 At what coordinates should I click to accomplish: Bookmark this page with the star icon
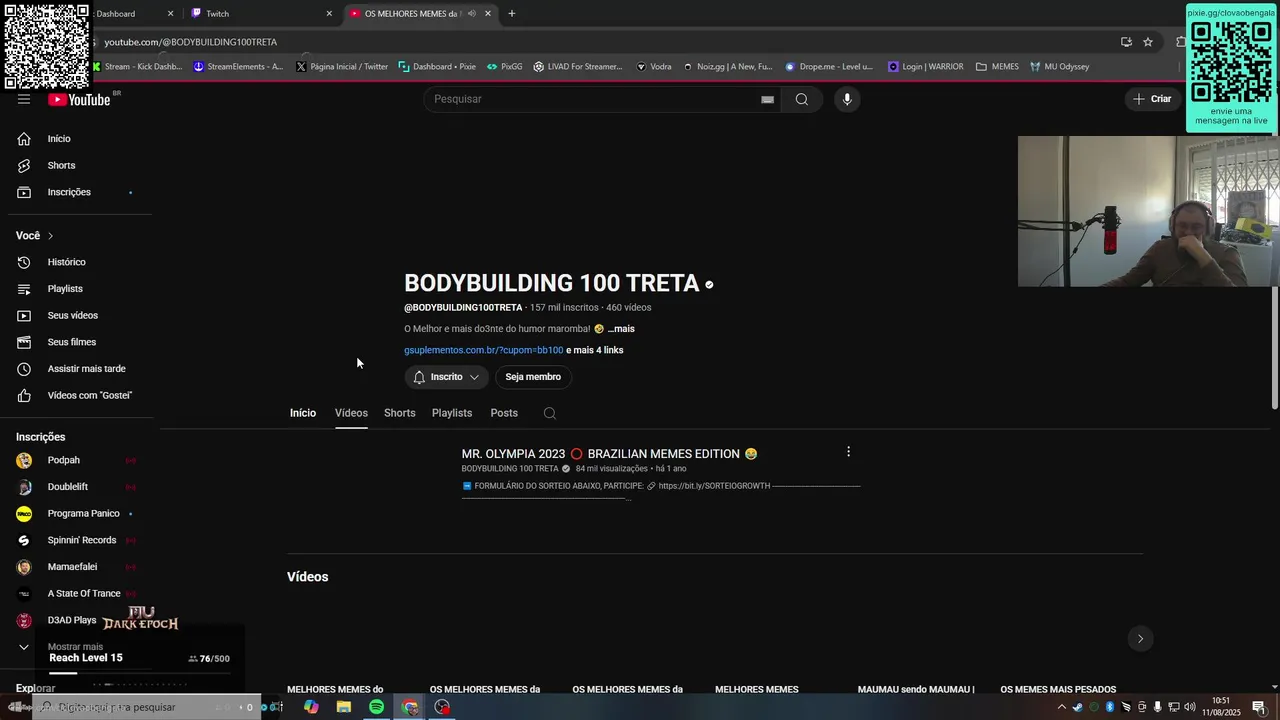1148,42
